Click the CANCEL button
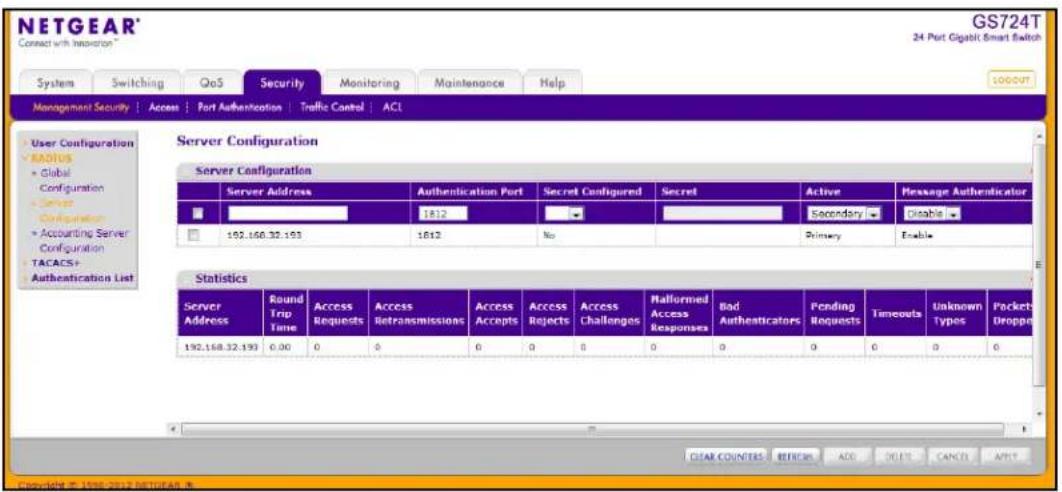Viewport: 1062px width, 492px height. [x=952, y=456]
